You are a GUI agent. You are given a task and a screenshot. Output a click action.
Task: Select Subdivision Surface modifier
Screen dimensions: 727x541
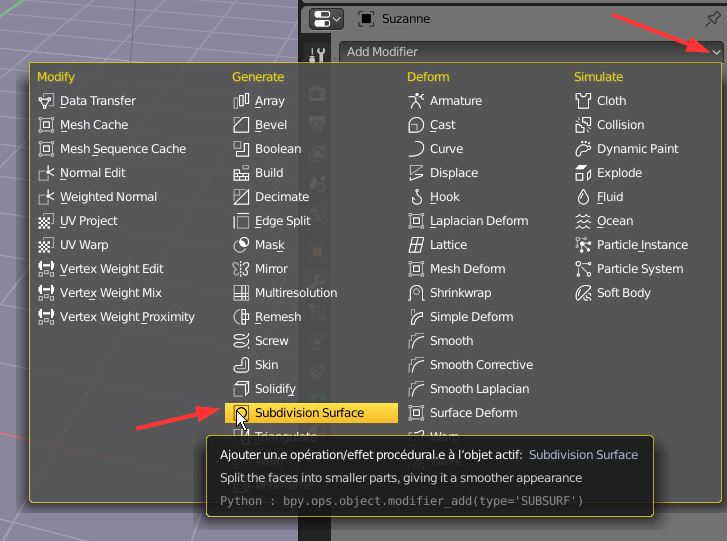(311, 413)
